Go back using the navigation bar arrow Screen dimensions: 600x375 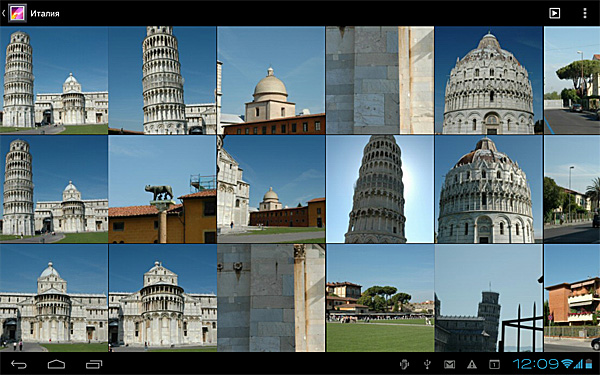[x=19, y=365]
